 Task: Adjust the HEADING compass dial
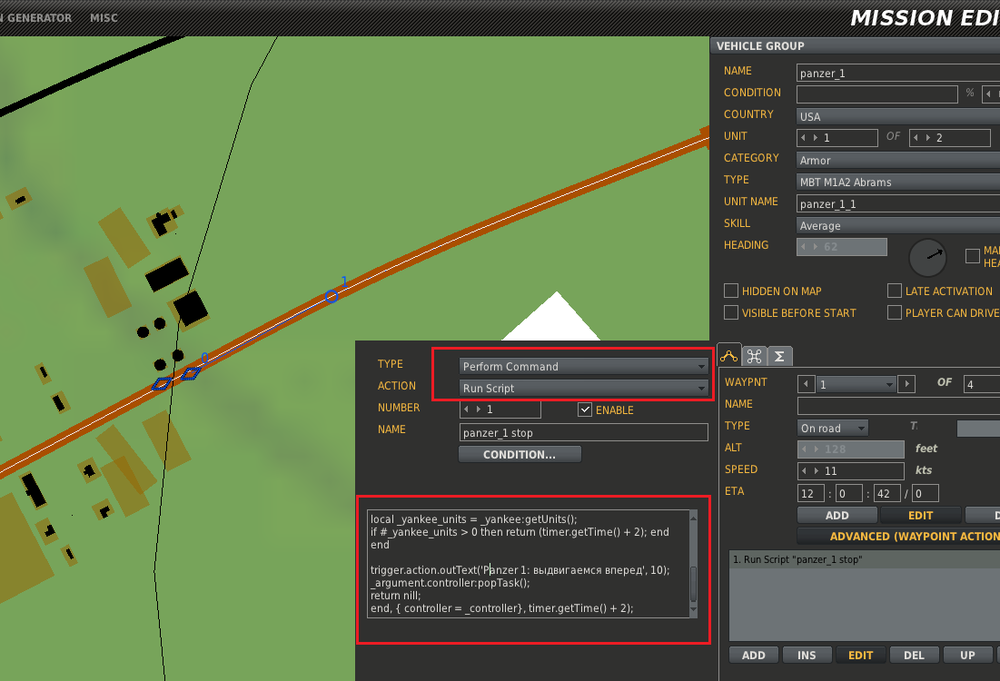pos(928,257)
